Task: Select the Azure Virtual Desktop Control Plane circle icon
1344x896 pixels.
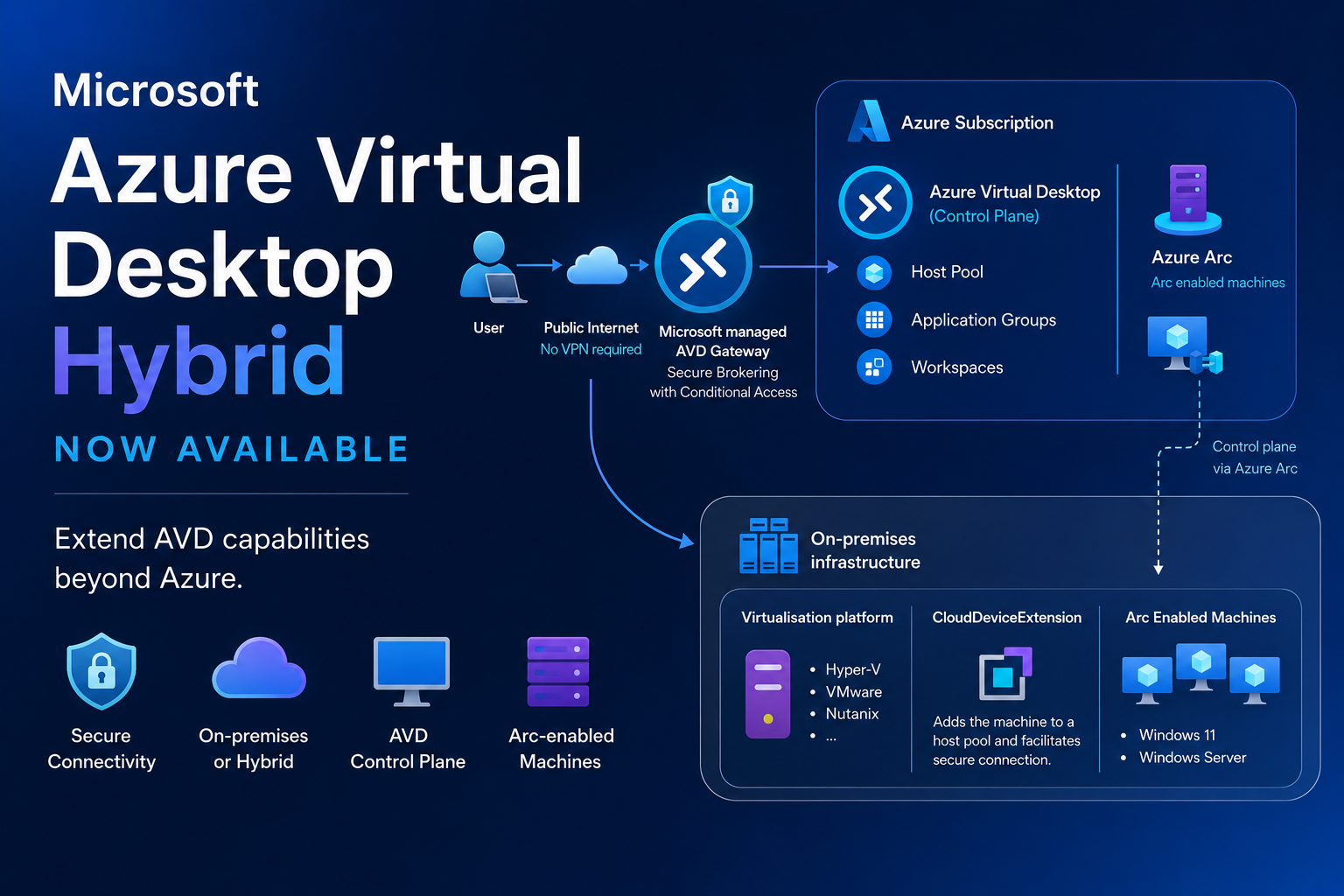Action: [875, 202]
